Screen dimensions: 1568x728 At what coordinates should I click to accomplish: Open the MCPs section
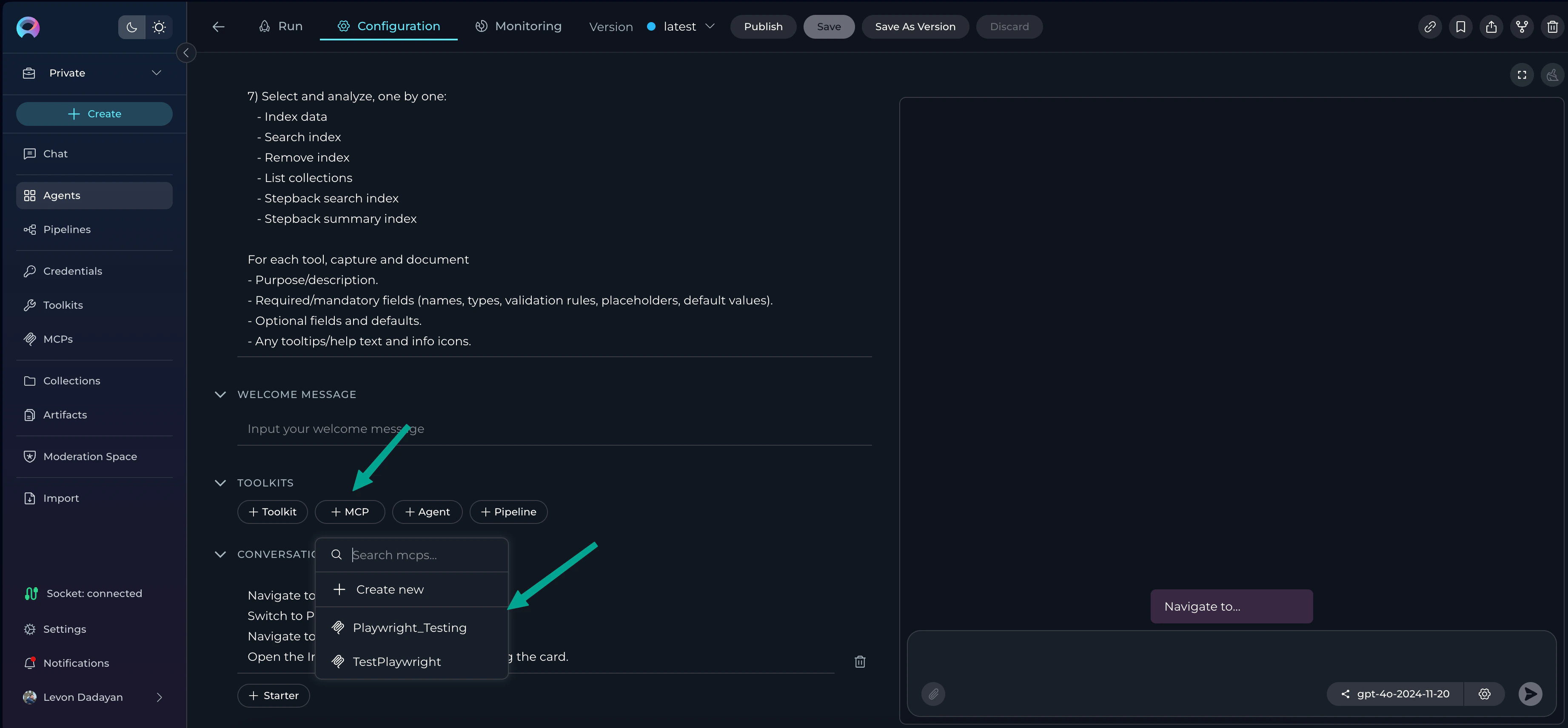(58, 338)
